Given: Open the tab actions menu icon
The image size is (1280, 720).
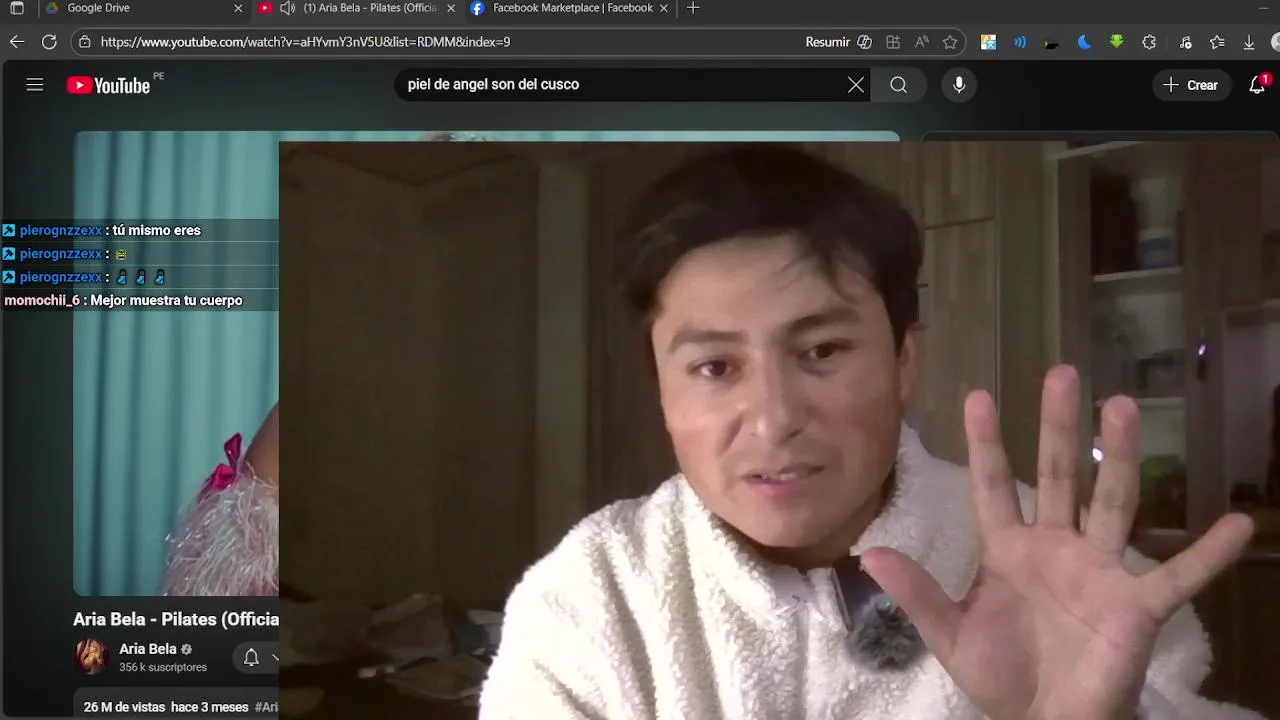Looking at the screenshot, I should [x=17, y=8].
